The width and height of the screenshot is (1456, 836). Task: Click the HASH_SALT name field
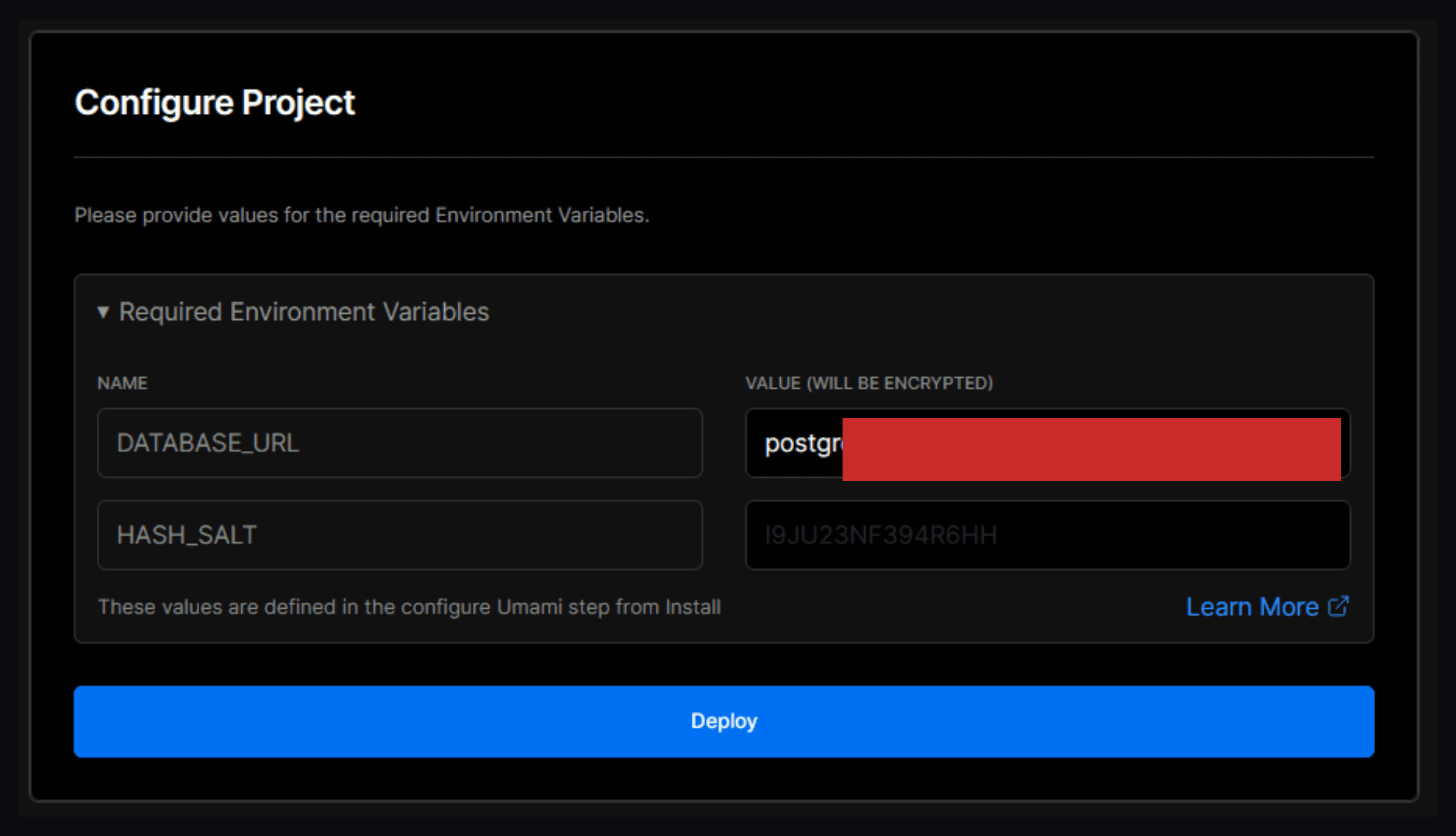click(x=400, y=535)
